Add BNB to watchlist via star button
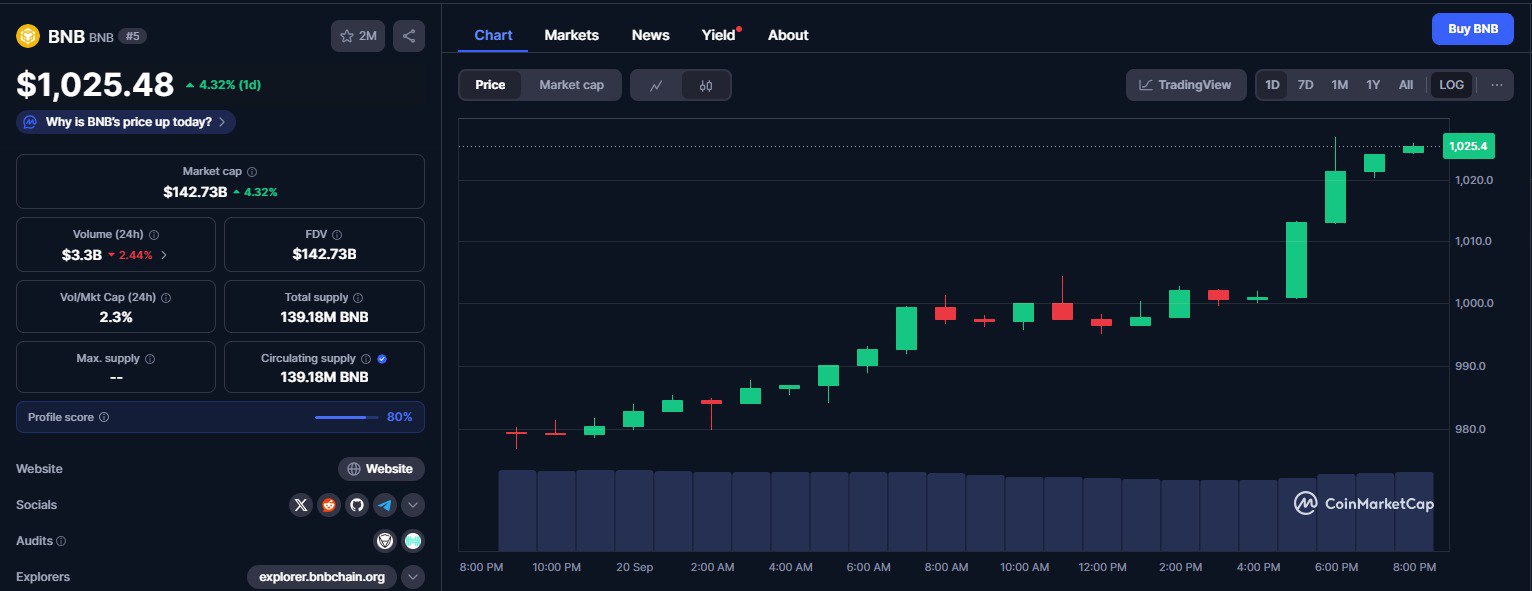The image size is (1532, 591). click(358, 36)
